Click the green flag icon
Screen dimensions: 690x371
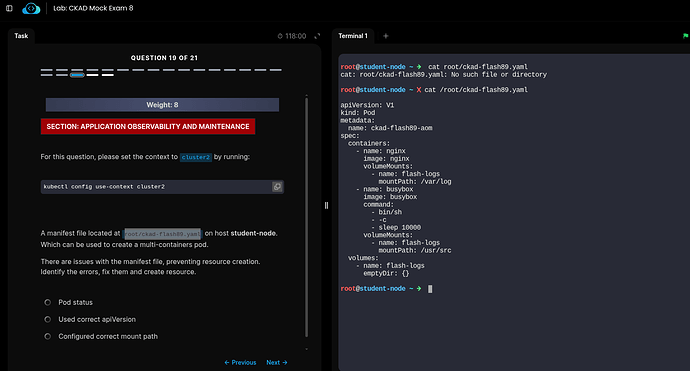(x=686, y=36)
